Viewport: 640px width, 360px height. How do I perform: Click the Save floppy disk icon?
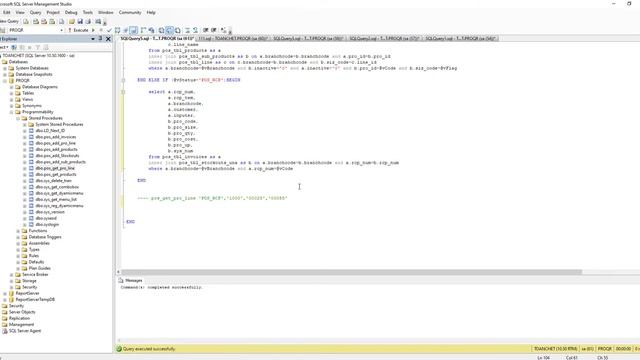(80, 21)
